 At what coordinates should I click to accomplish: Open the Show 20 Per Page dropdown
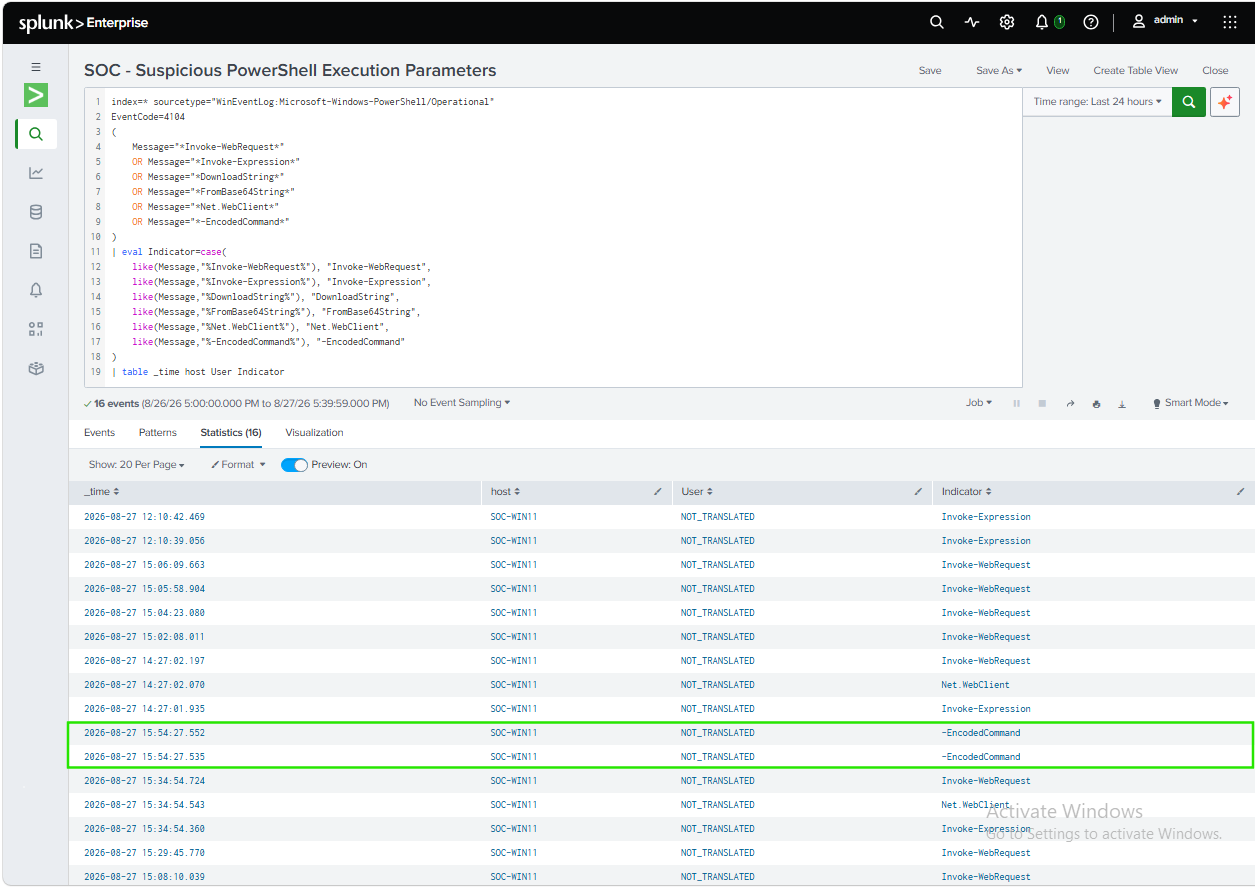click(137, 465)
